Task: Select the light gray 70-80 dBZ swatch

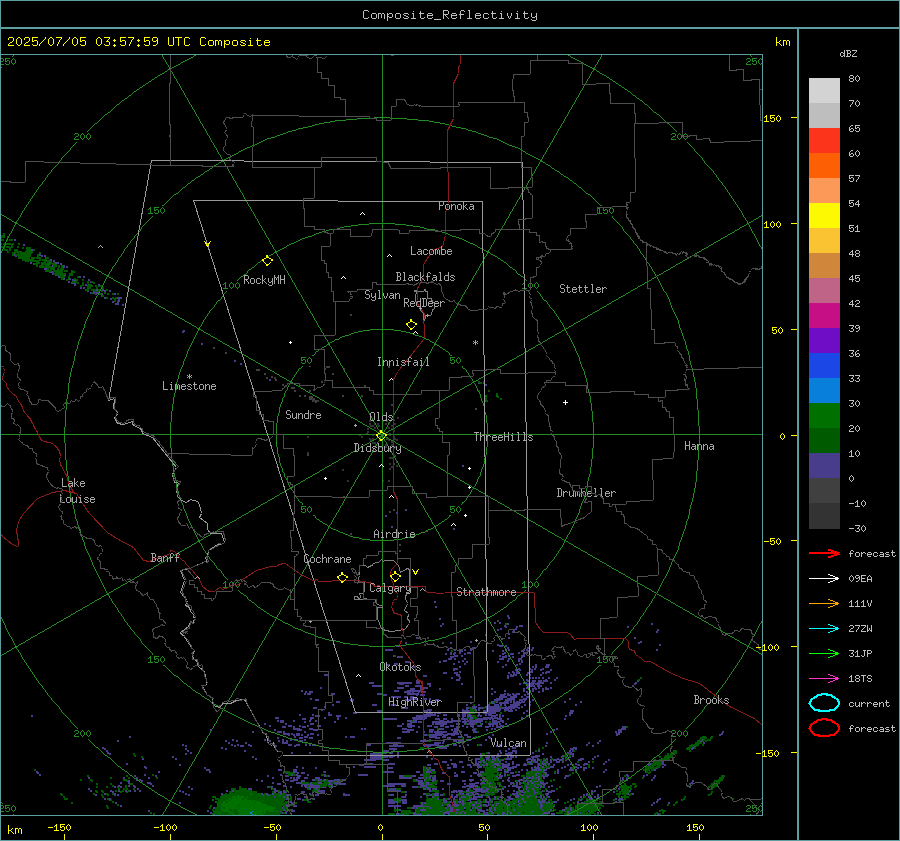Action: pos(824,91)
